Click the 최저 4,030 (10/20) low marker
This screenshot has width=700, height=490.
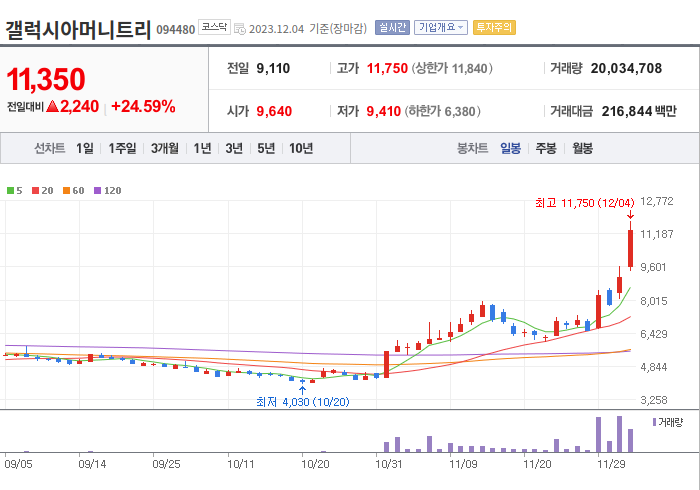303,402
